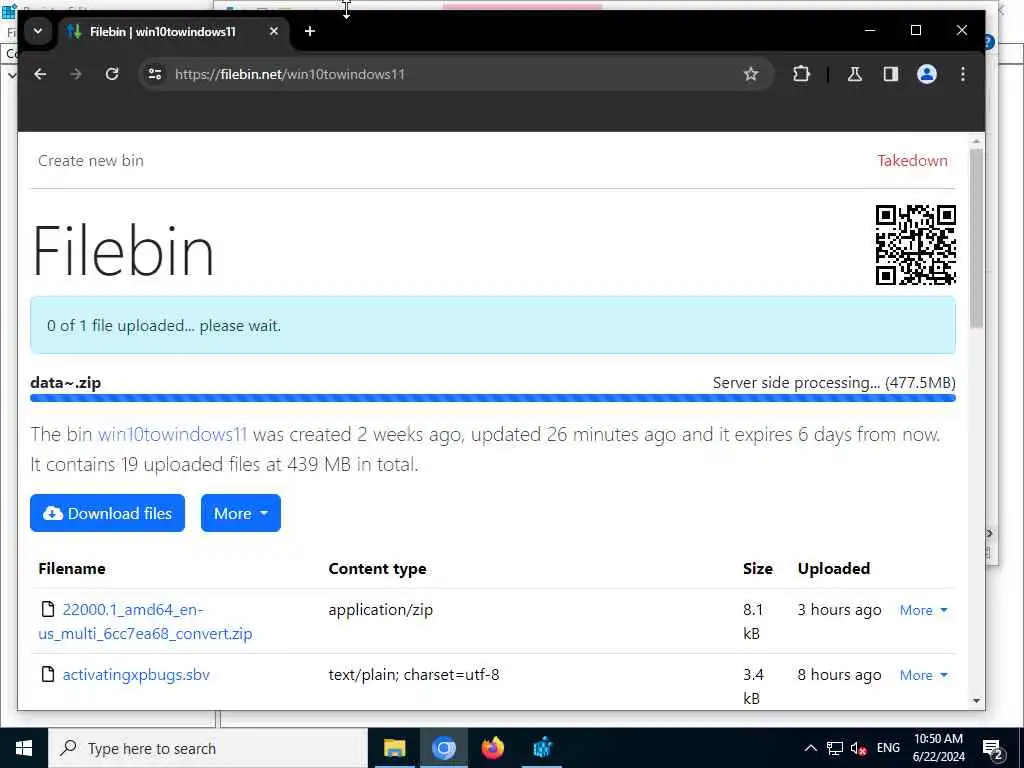
Task: Open File Explorer from taskbar
Action: (394, 748)
